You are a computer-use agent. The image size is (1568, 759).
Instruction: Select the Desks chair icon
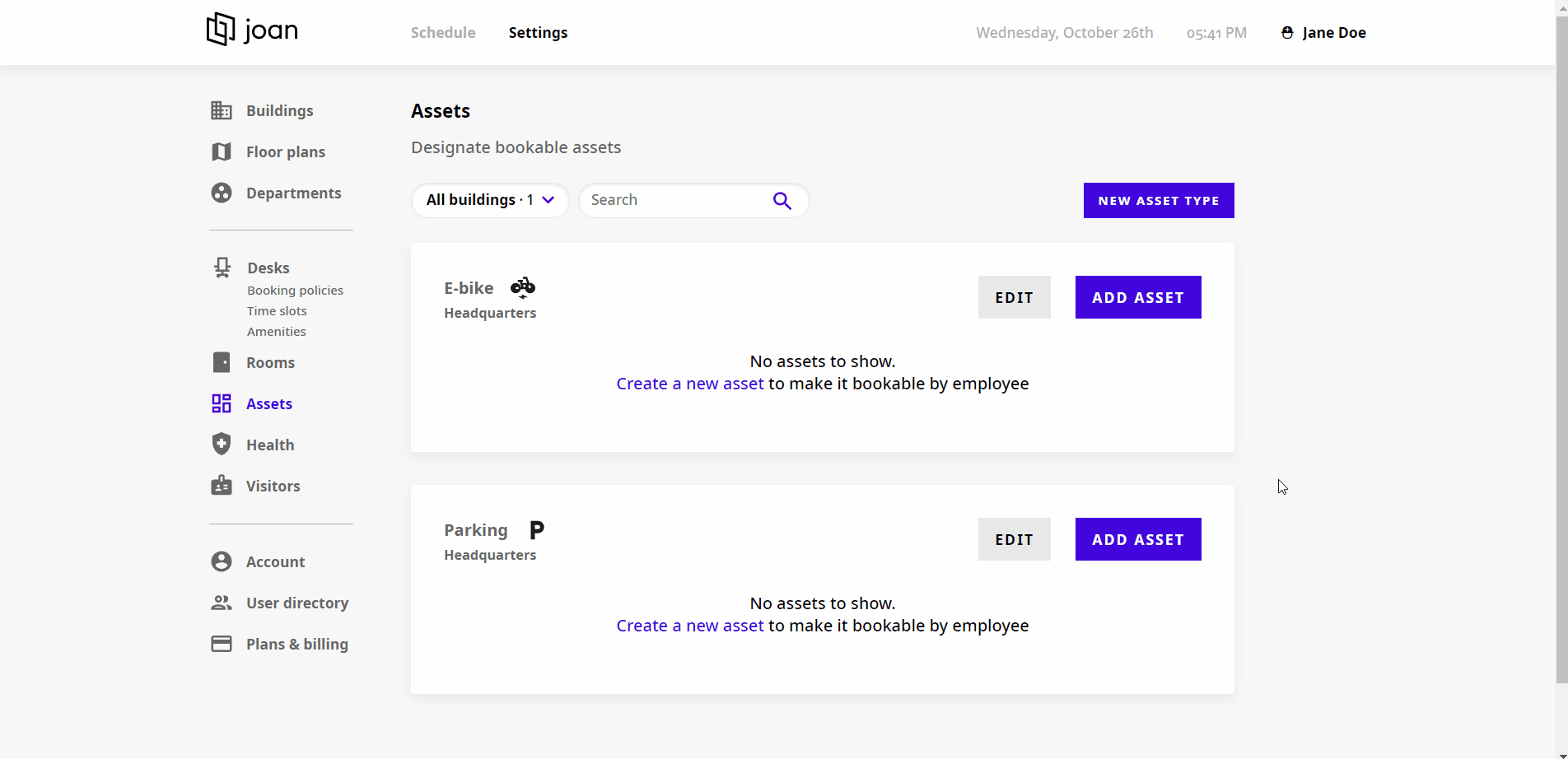[221, 267]
